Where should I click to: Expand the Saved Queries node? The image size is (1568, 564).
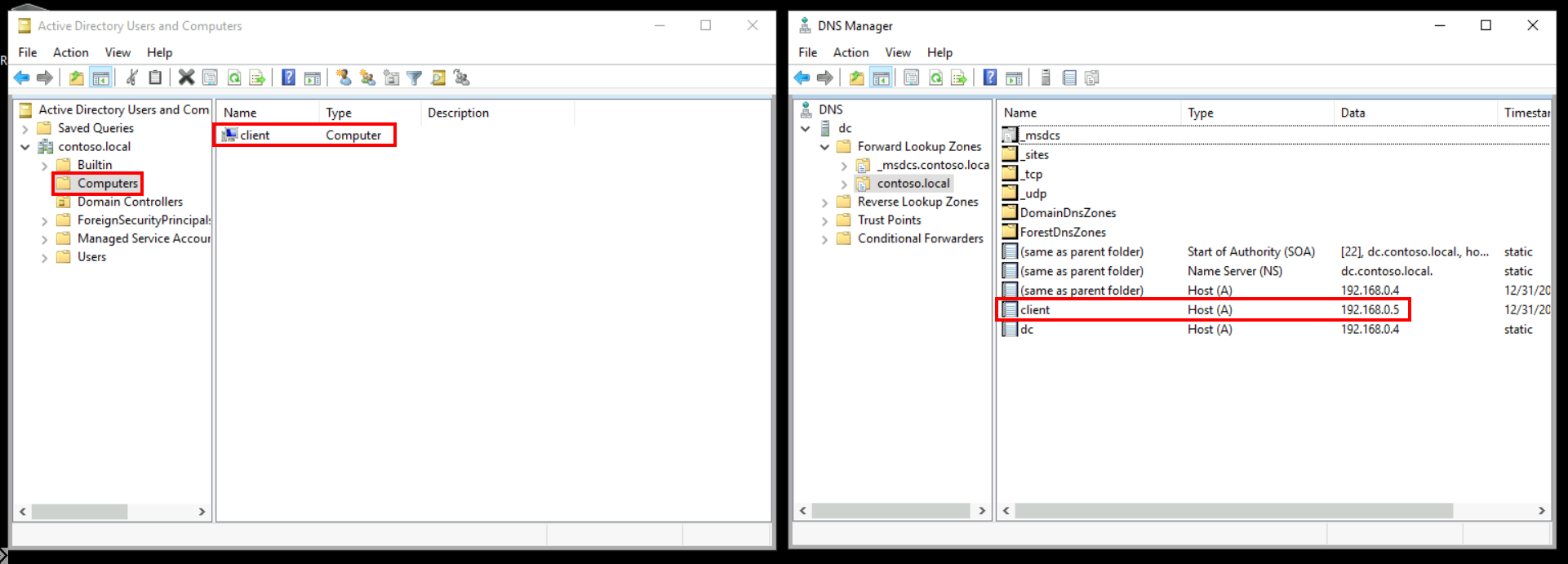25,129
